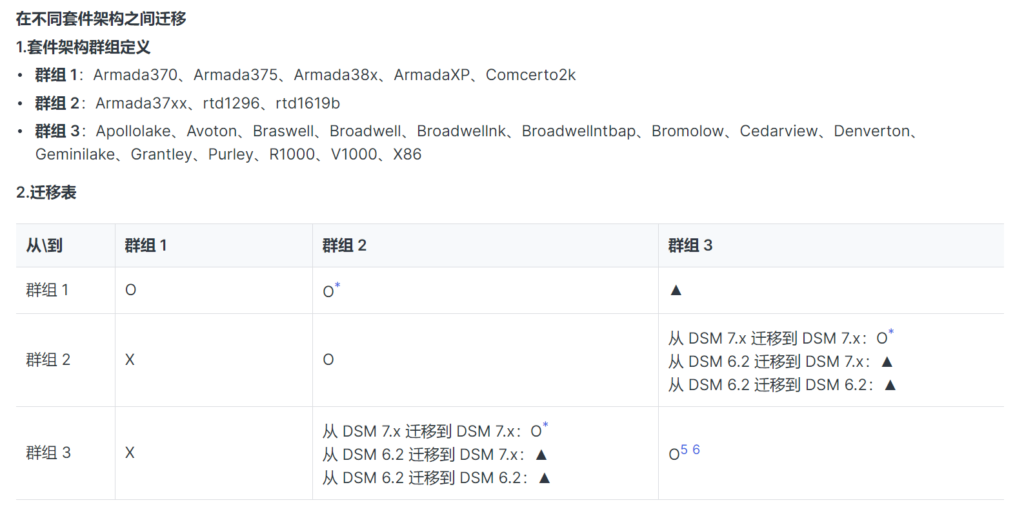The height and width of the screenshot is (507, 1024).
Task: Select the 群组 2 row label
Action: (x=48, y=359)
